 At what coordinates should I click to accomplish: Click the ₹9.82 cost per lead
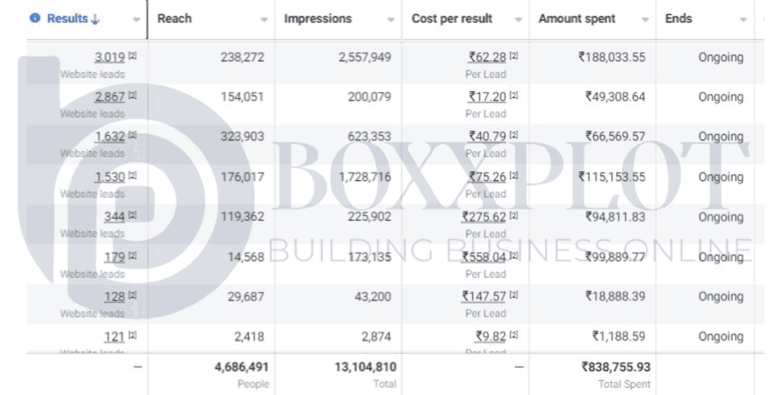coord(491,337)
